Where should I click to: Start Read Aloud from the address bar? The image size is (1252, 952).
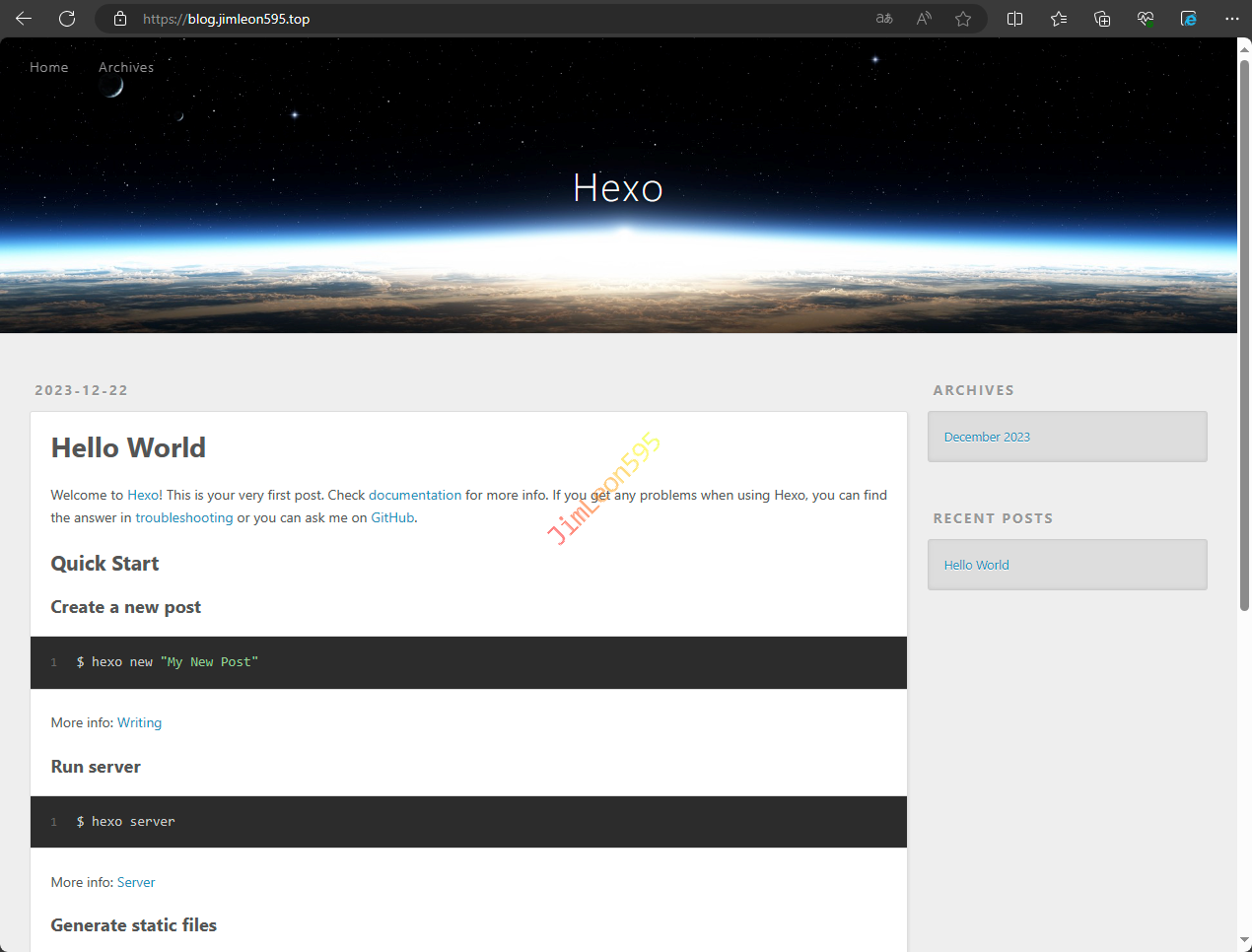pos(924,19)
